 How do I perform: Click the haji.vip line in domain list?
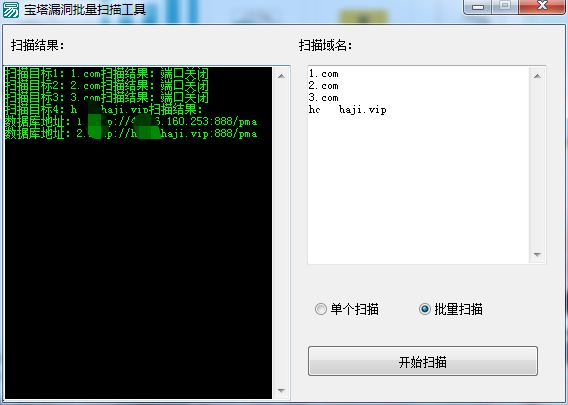tap(347, 109)
